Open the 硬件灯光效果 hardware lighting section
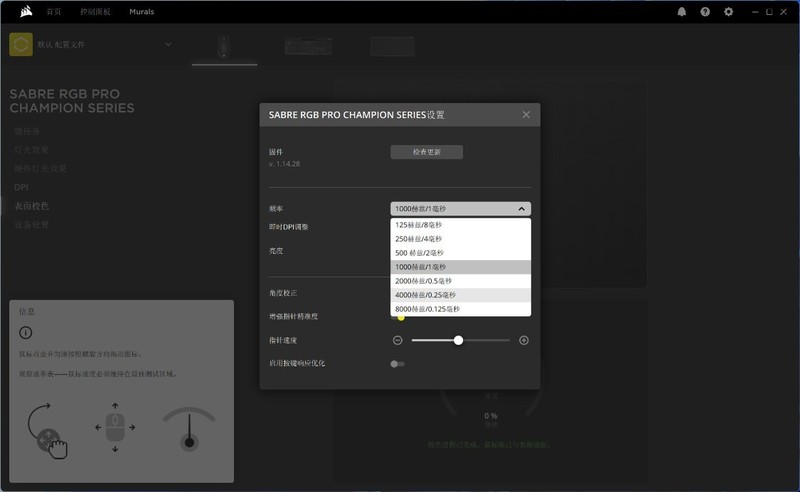The image size is (800, 492). click(x=40, y=168)
